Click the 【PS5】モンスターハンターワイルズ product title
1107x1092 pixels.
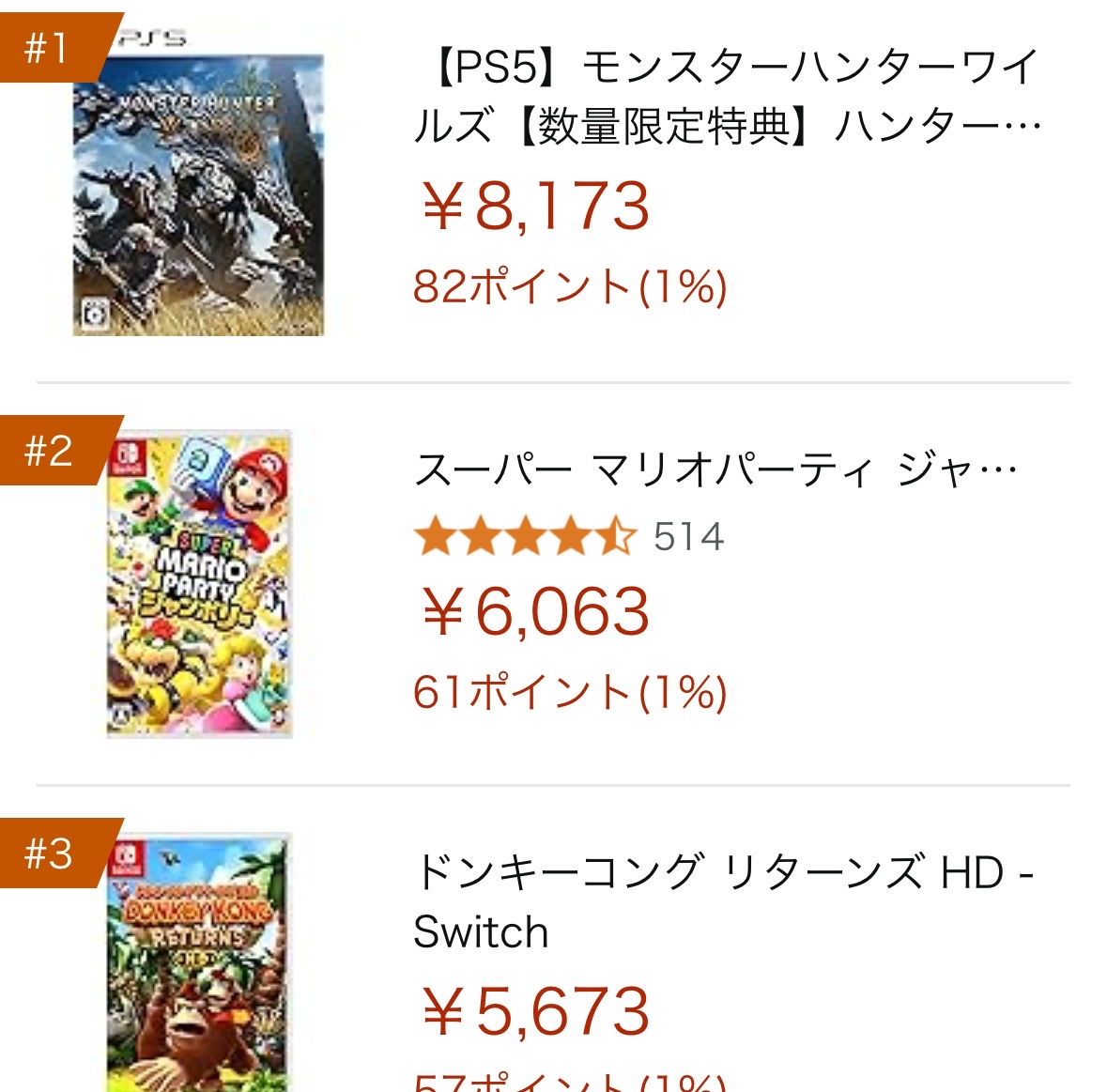point(727,98)
